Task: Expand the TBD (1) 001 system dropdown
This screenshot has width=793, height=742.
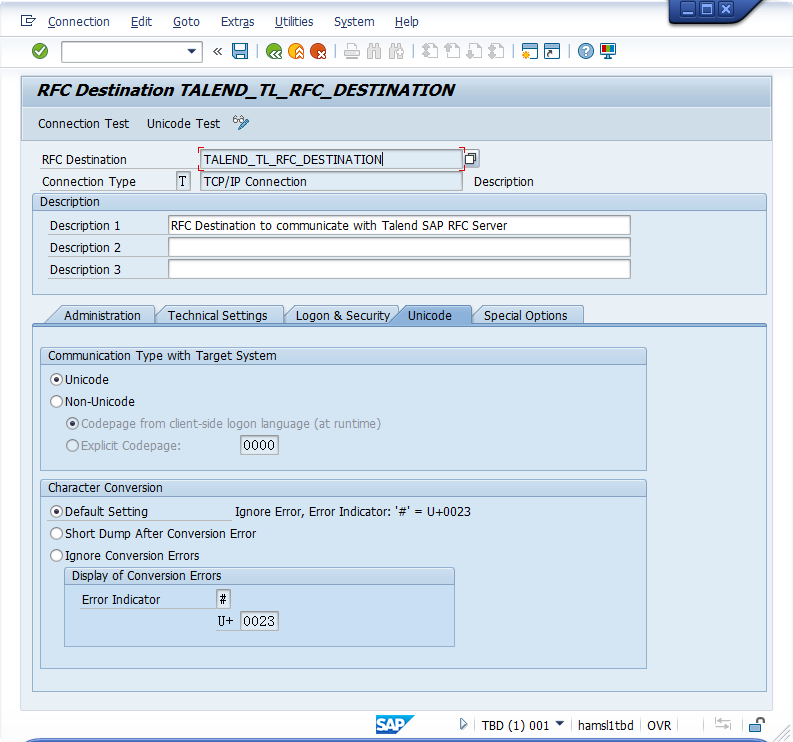Action: [560, 725]
